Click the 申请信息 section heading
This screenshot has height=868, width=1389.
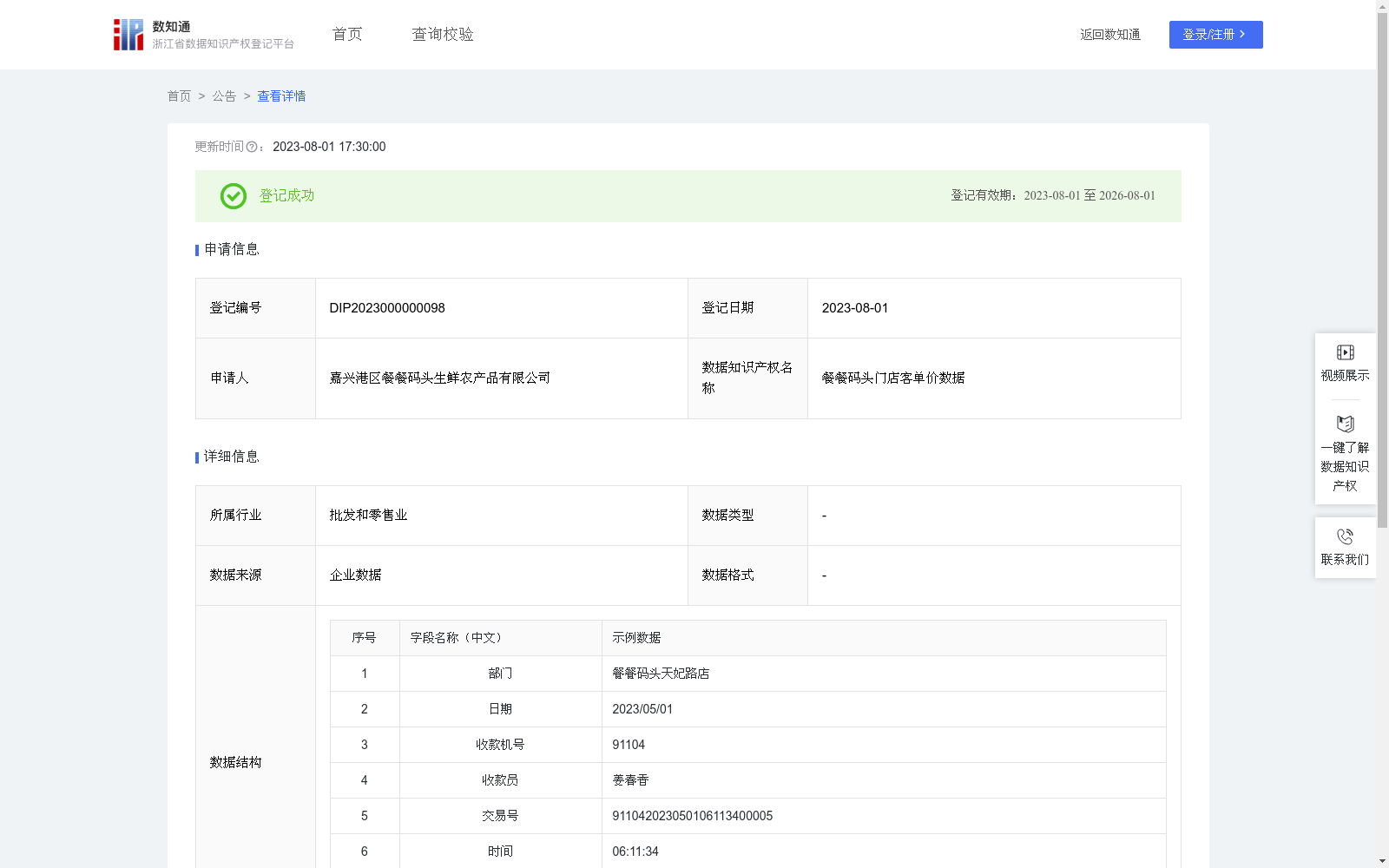point(232,250)
